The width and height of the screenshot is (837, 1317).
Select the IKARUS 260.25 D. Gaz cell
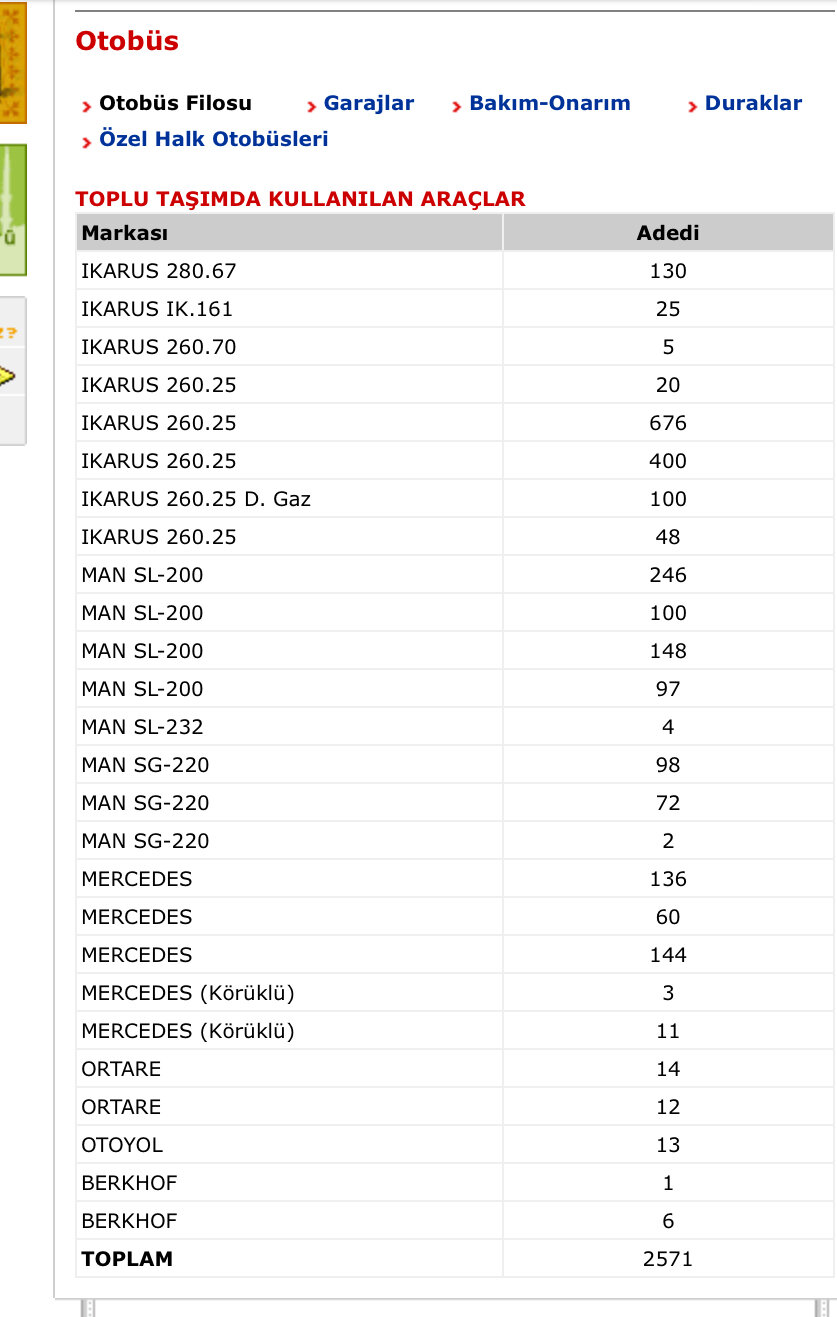196,499
